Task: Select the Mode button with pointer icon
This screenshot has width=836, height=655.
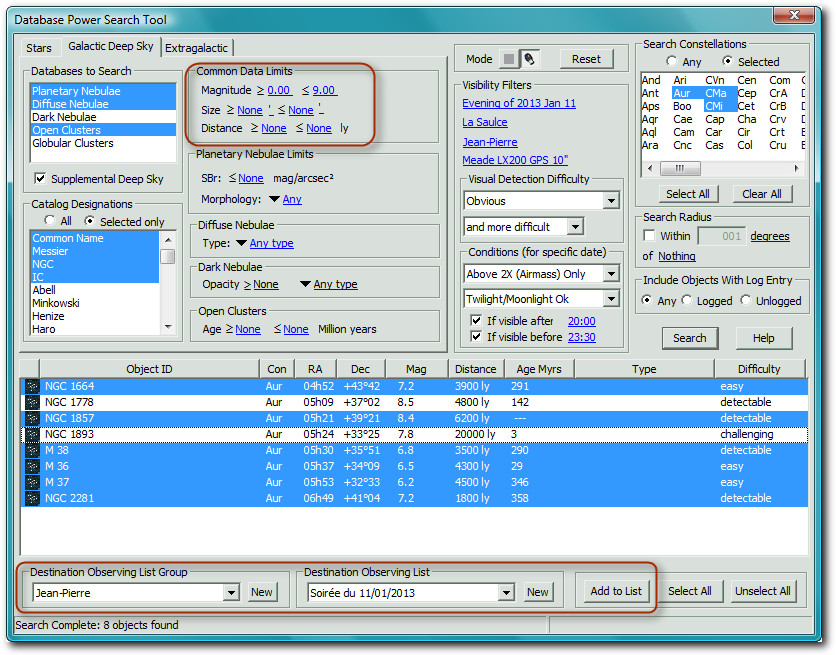Action: [x=529, y=59]
